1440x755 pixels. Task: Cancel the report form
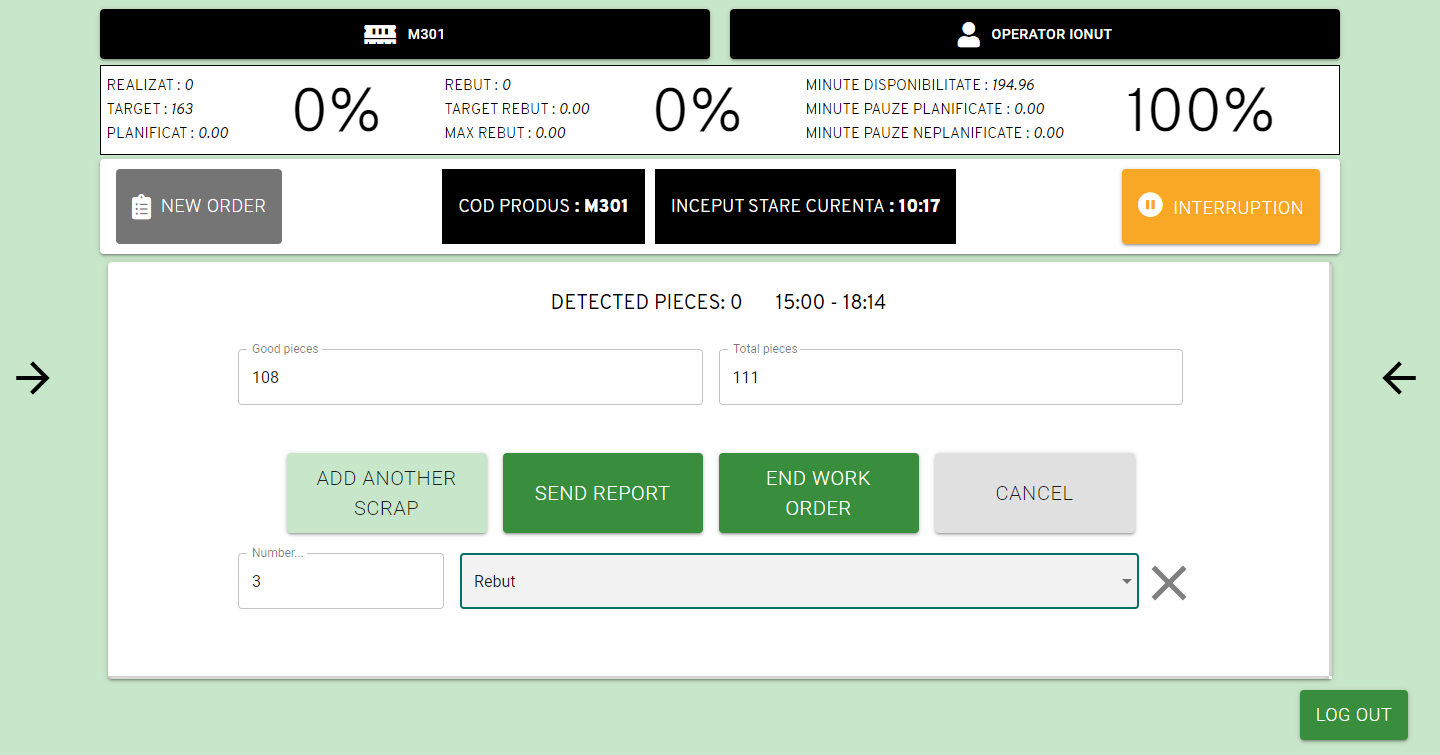1035,493
